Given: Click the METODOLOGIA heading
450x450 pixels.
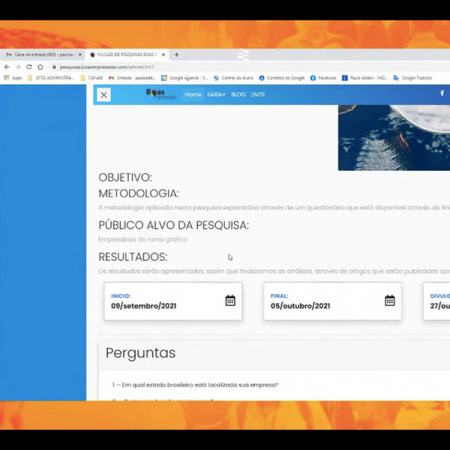Looking at the screenshot, I should point(139,193).
